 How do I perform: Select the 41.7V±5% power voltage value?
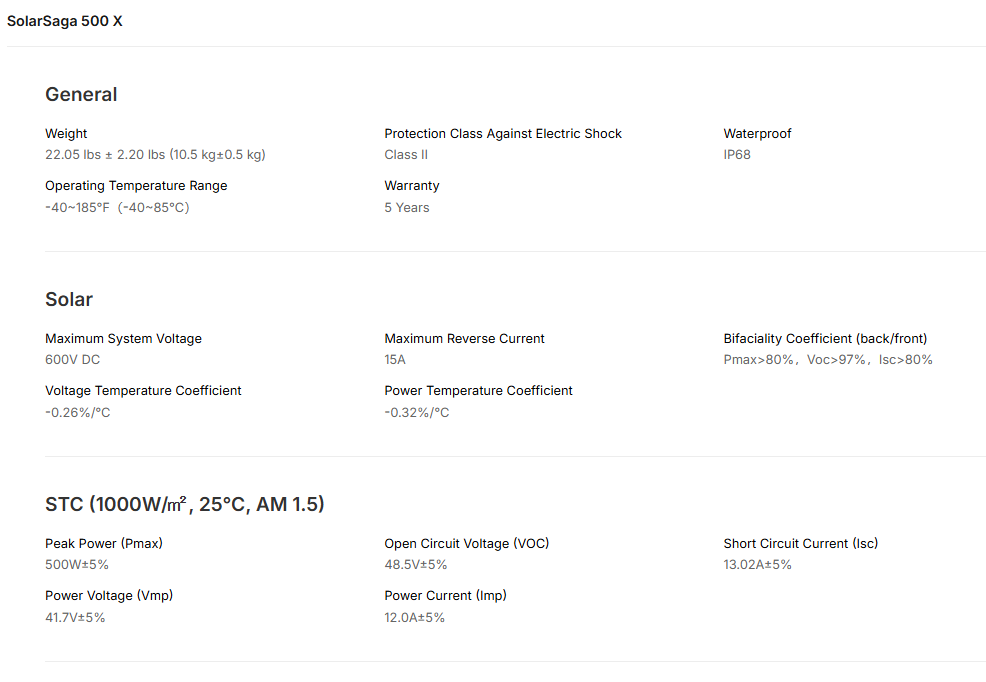pyautogui.click(x=75, y=618)
